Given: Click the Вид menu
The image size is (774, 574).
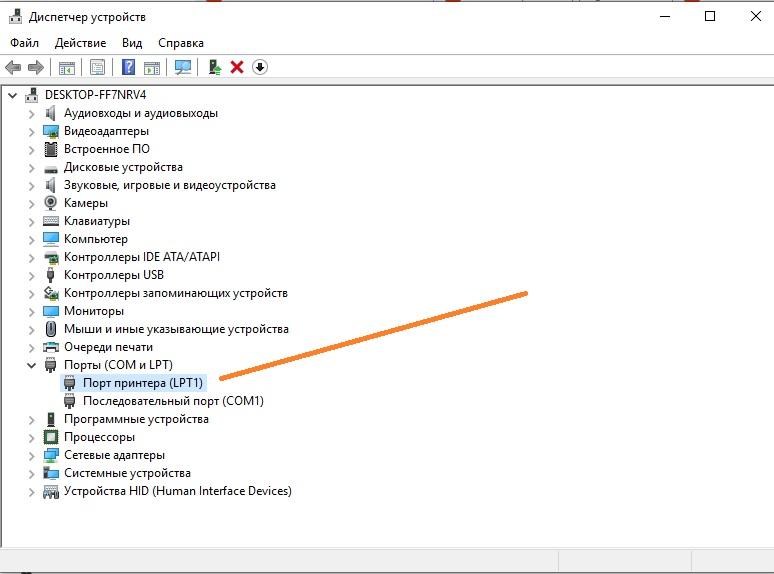Looking at the screenshot, I should pos(132,43).
